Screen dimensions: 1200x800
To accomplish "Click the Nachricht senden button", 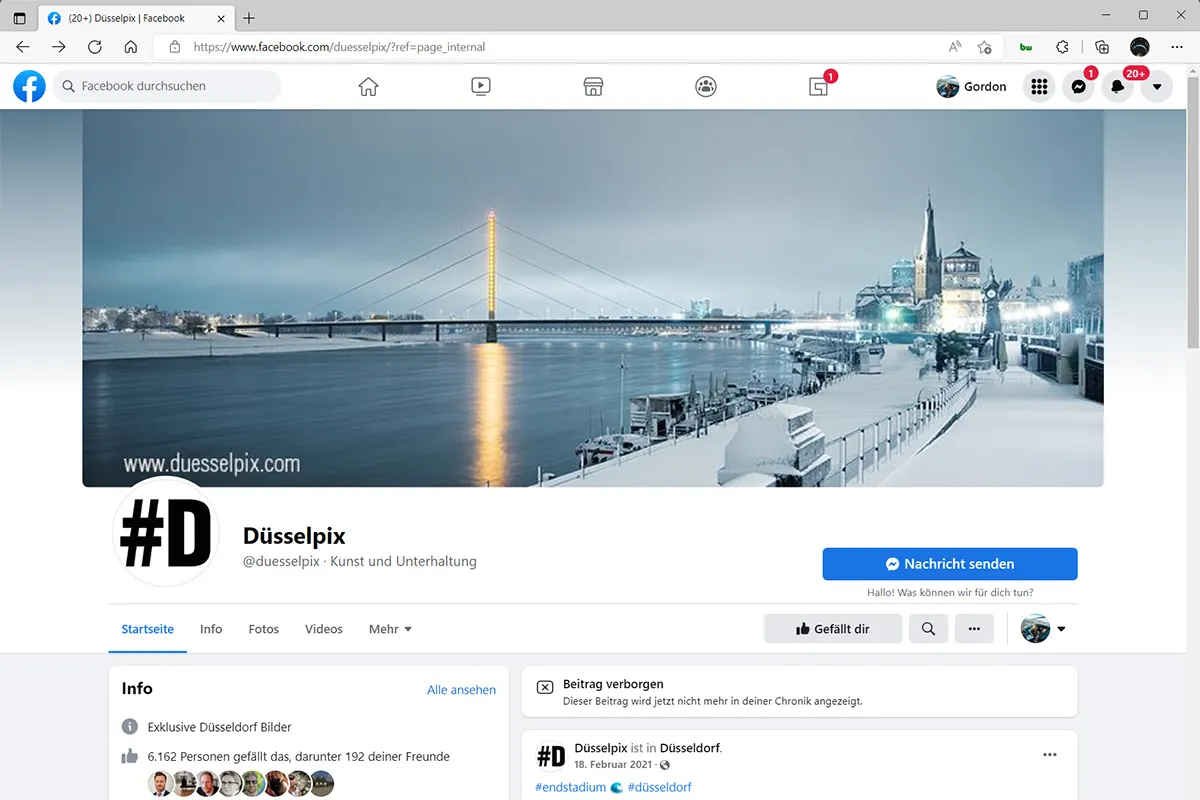I will pyautogui.click(x=950, y=564).
